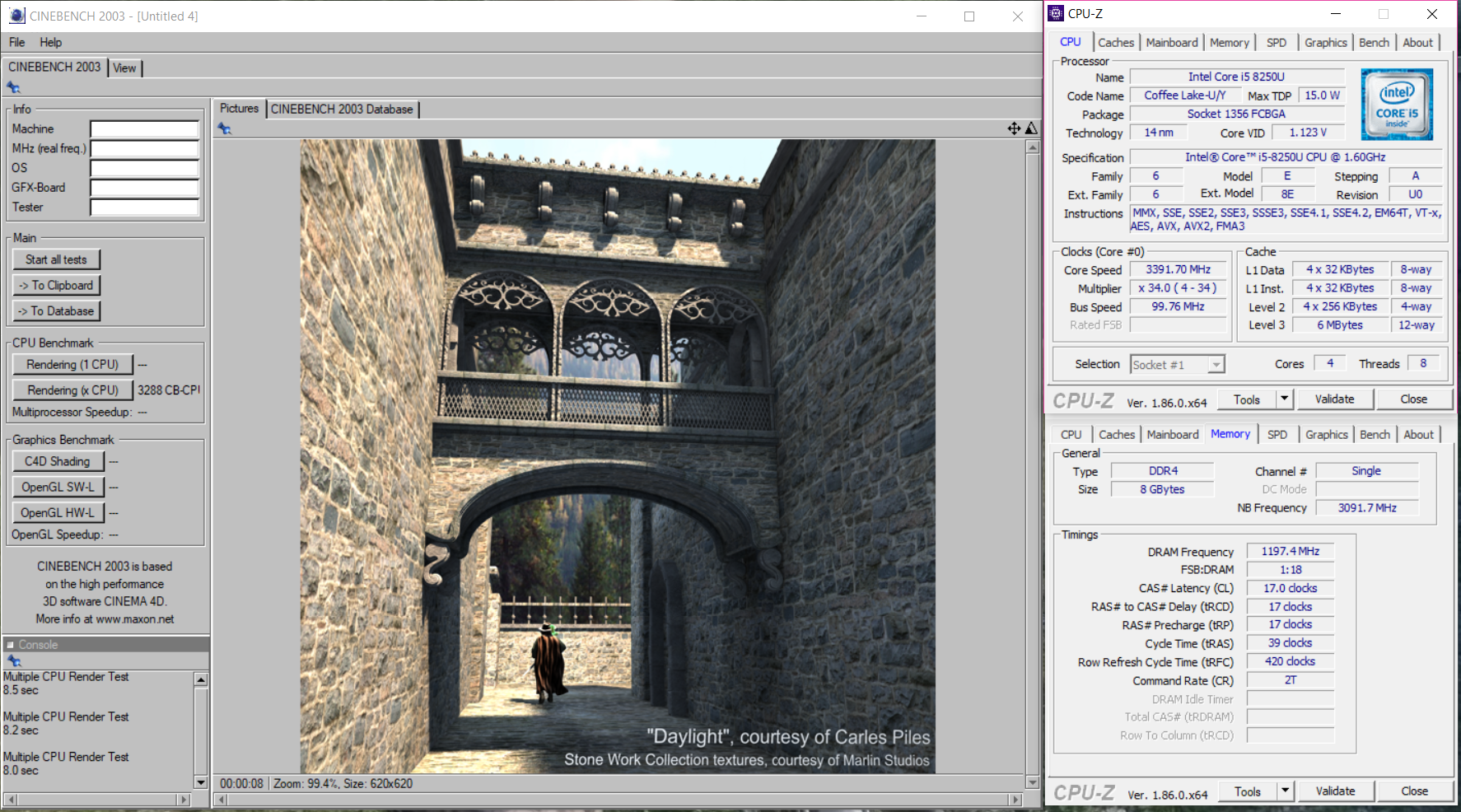Click the GFX-Board input field
This screenshot has height=812, width=1461.
click(144, 188)
